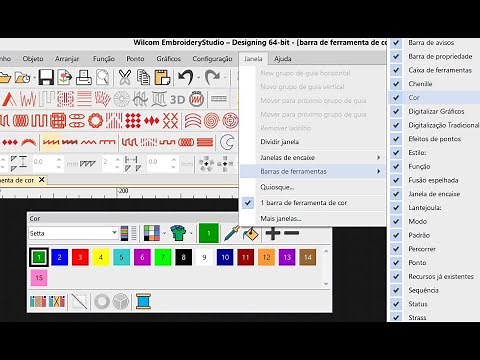Click the Print icon in toolbar
The width and height of the screenshot is (480, 360).
[84, 77]
